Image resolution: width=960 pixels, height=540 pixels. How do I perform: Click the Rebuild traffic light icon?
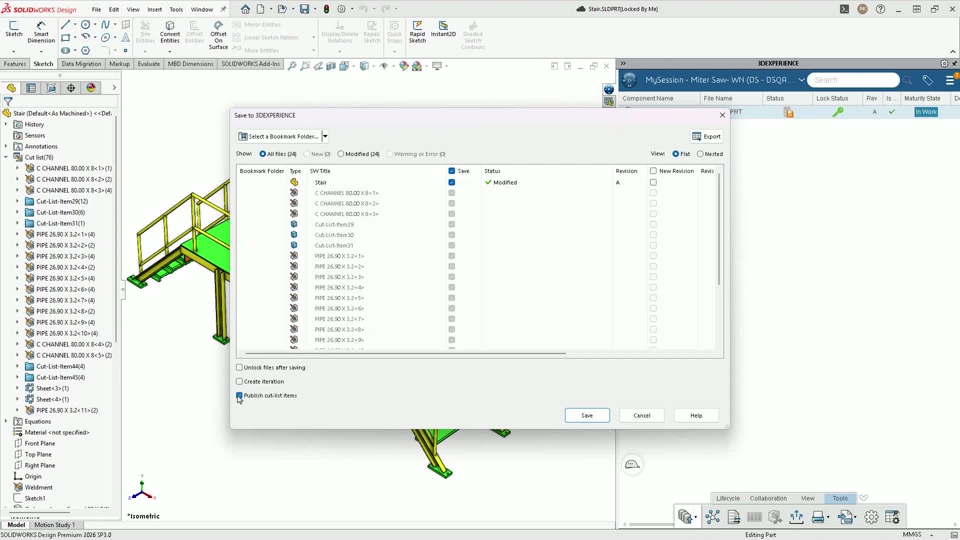(326, 9)
